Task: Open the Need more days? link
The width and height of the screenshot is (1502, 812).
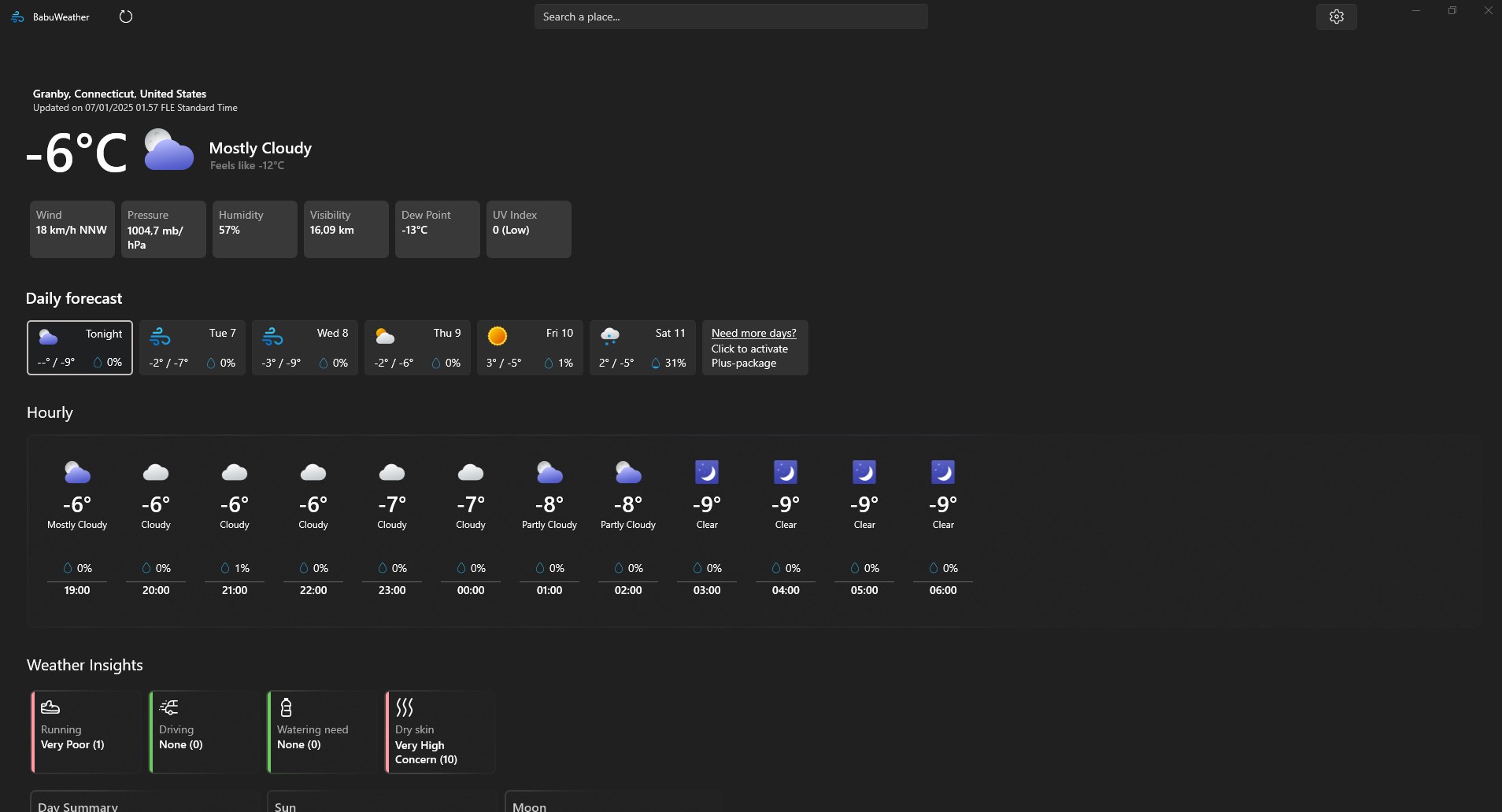Action: coord(753,333)
